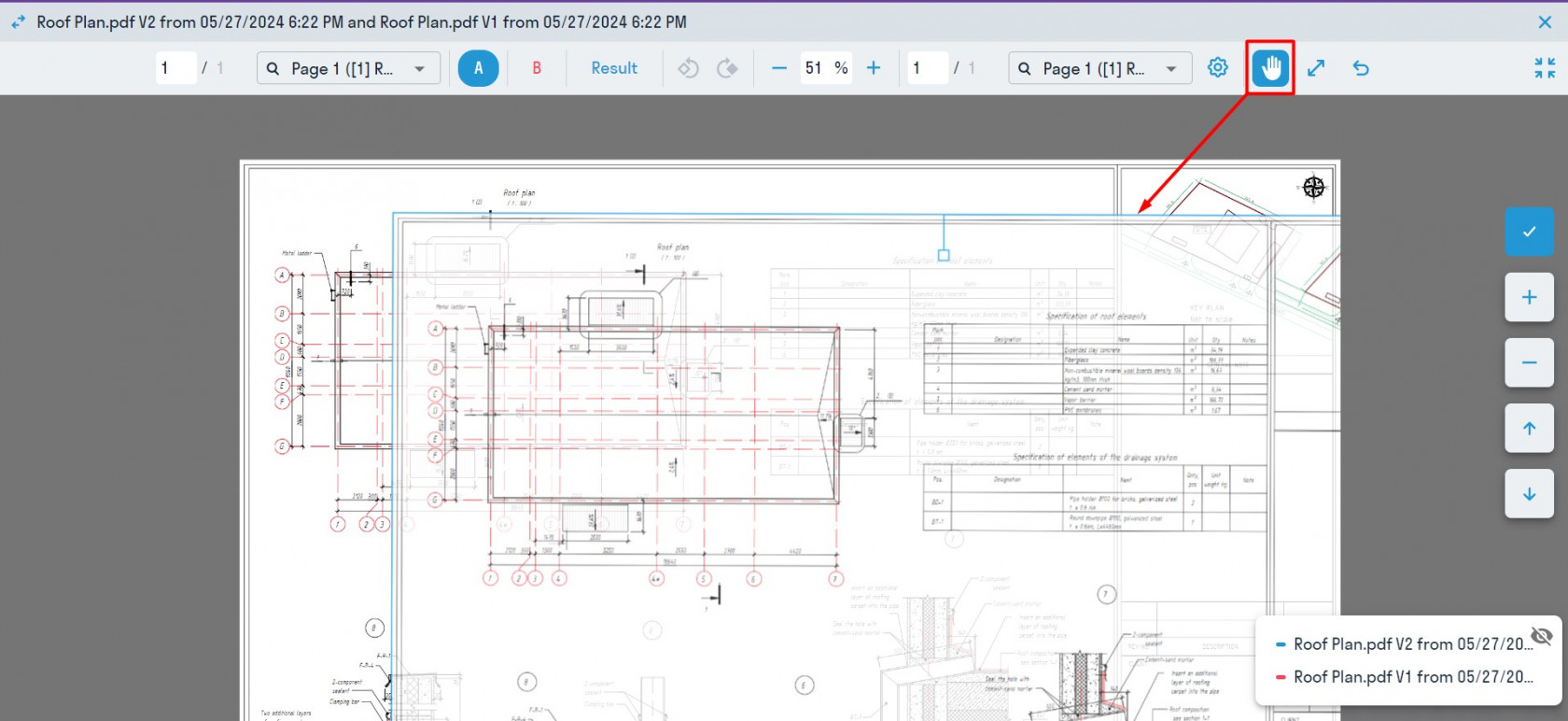Viewport: 1568px width, 721px height.
Task: Select Roof Plan.pdf V1 legend entry
Action: [1412, 676]
